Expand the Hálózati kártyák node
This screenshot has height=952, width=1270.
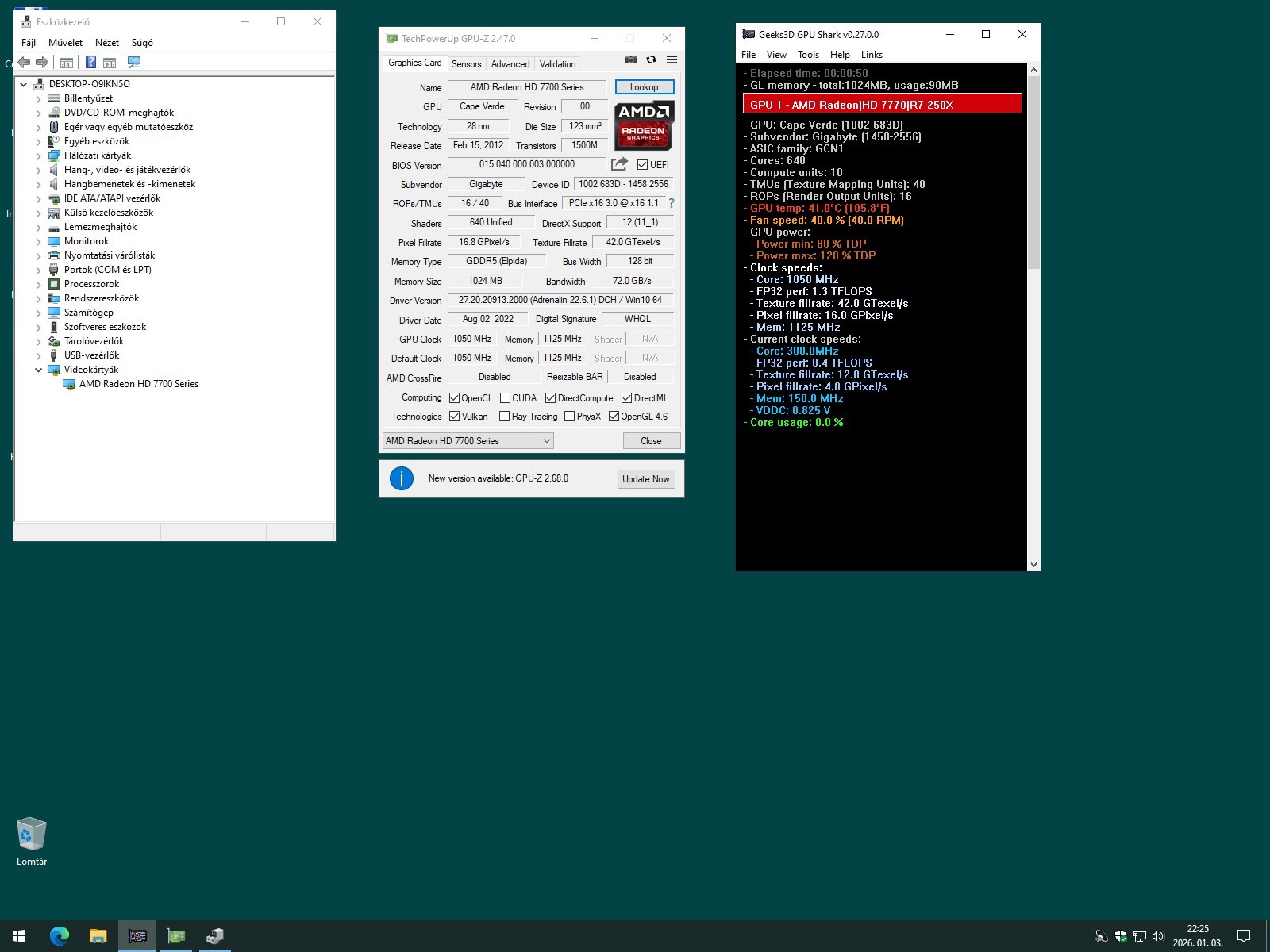tap(38, 155)
